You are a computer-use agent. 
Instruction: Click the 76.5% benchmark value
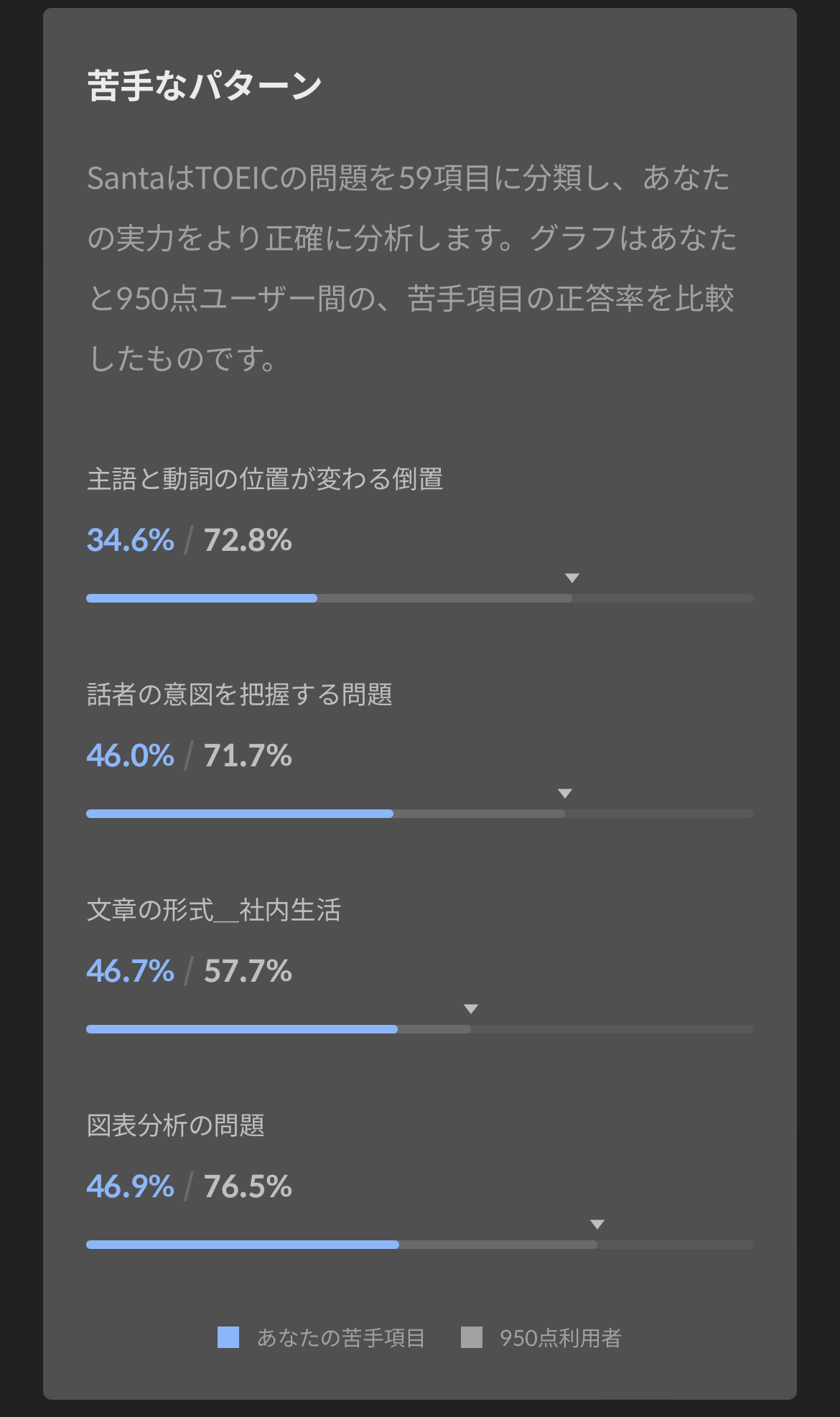click(x=248, y=1186)
